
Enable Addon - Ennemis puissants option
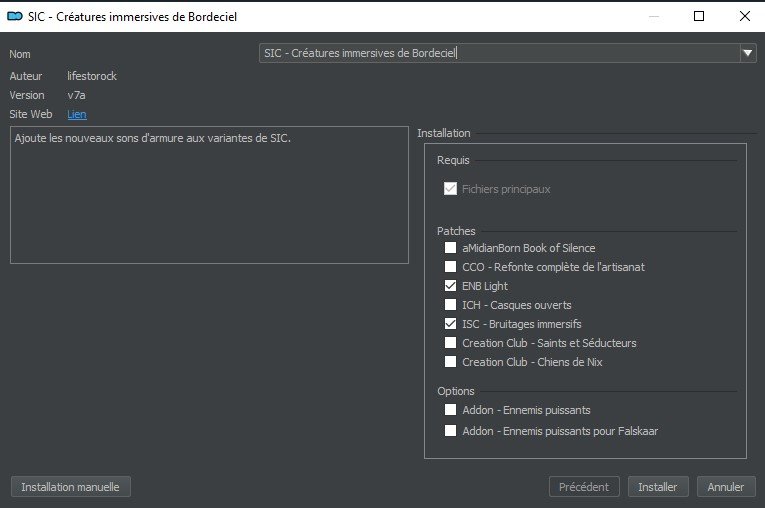[451, 410]
